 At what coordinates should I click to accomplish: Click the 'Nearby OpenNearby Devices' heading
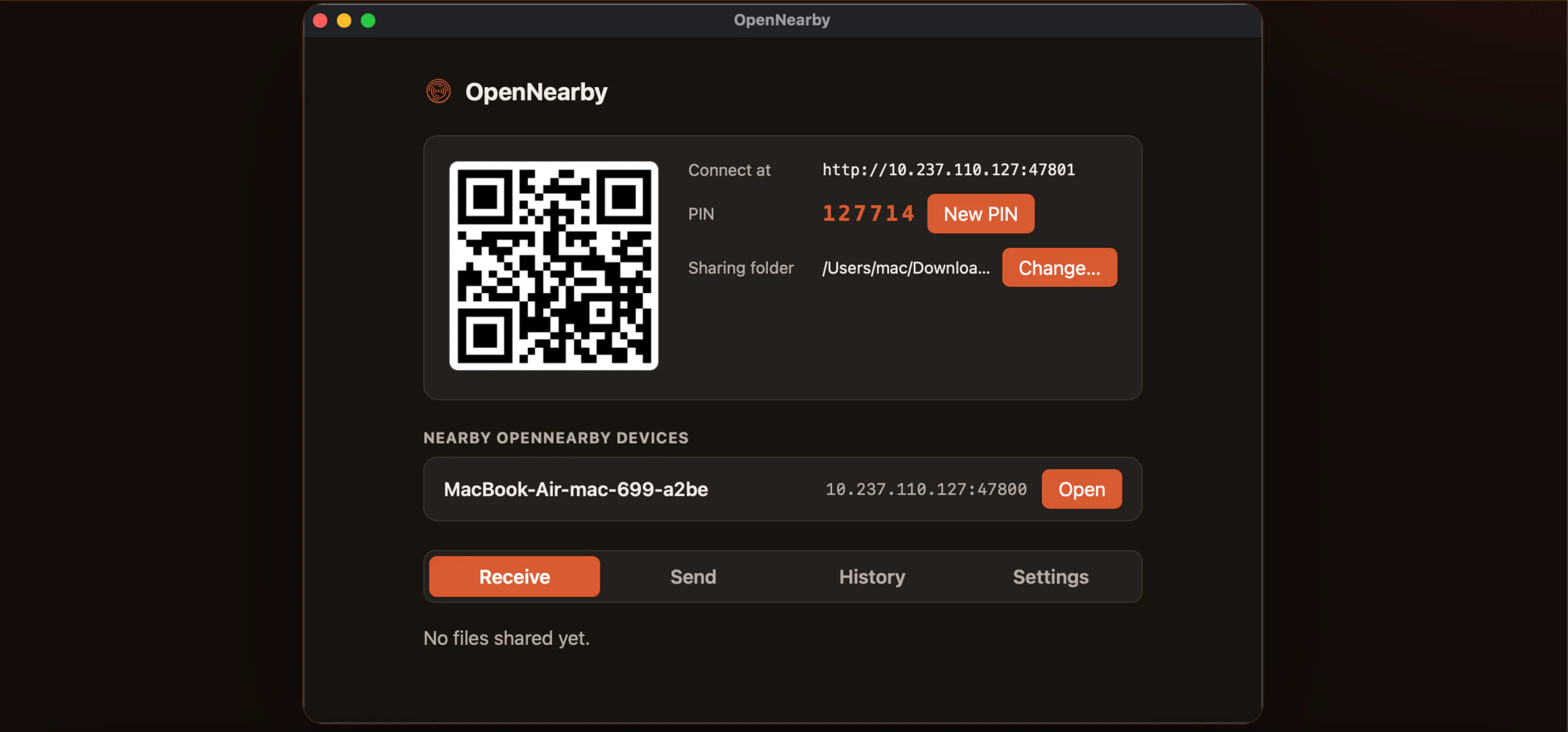point(556,438)
